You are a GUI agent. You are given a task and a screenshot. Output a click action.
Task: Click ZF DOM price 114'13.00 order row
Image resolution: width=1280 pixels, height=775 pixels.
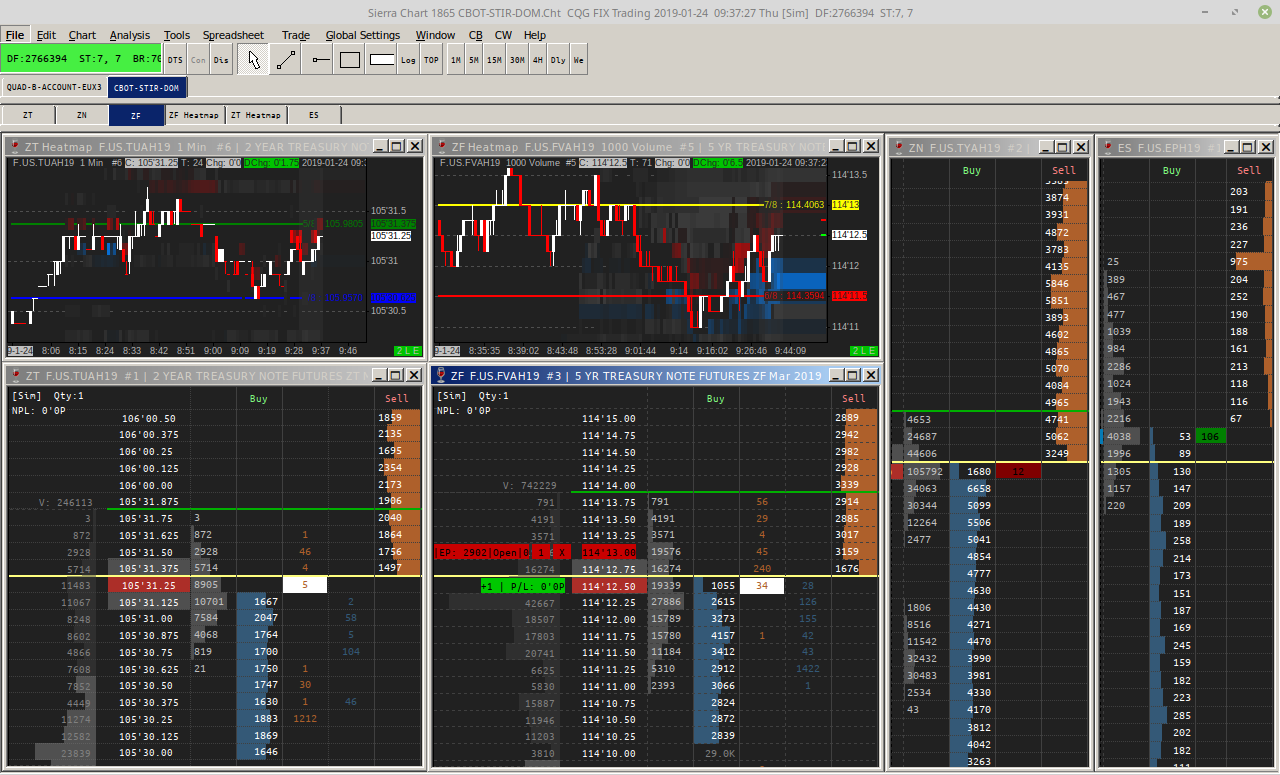(x=608, y=552)
